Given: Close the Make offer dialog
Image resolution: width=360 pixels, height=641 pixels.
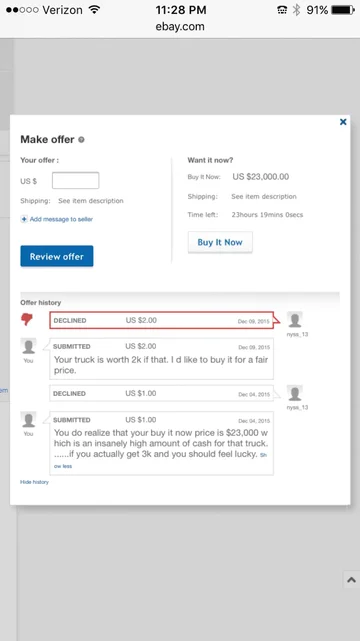Looking at the screenshot, I should coord(343,122).
